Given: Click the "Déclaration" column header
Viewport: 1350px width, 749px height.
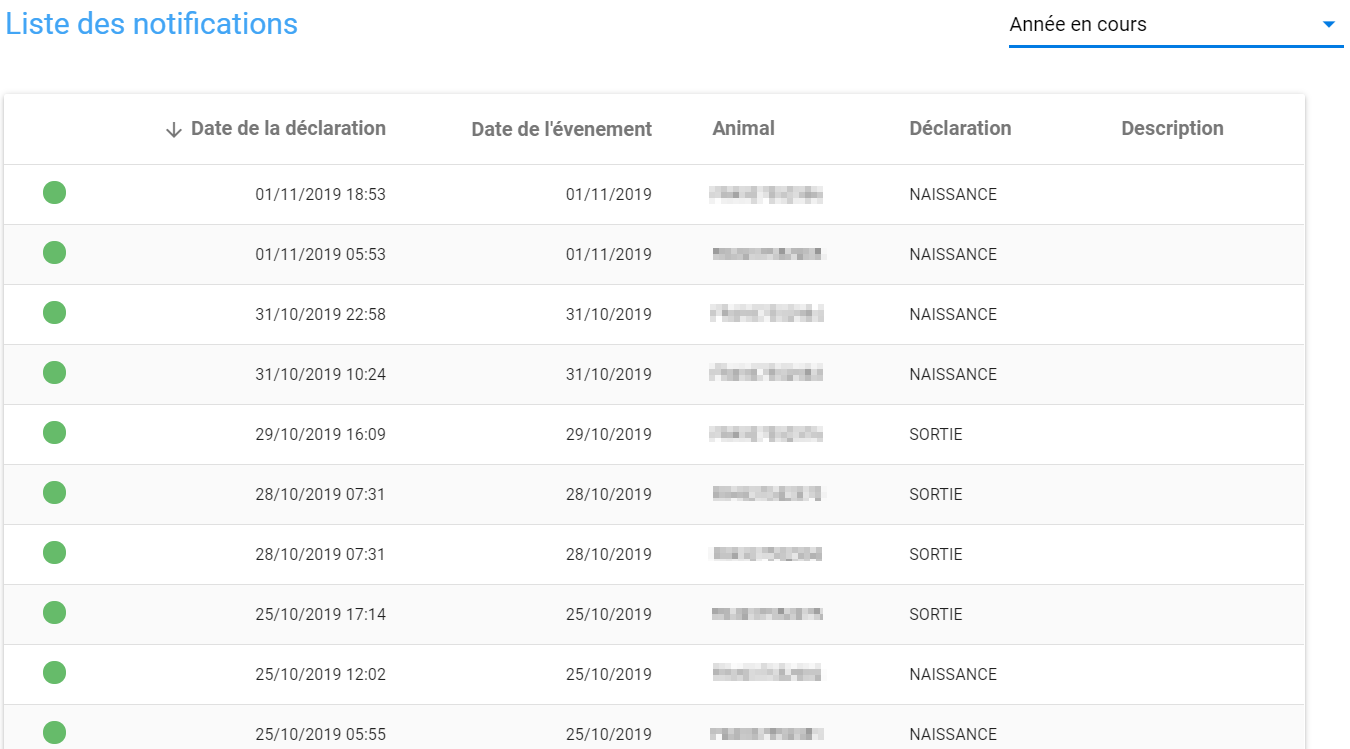Looking at the screenshot, I should coord(960,128).
